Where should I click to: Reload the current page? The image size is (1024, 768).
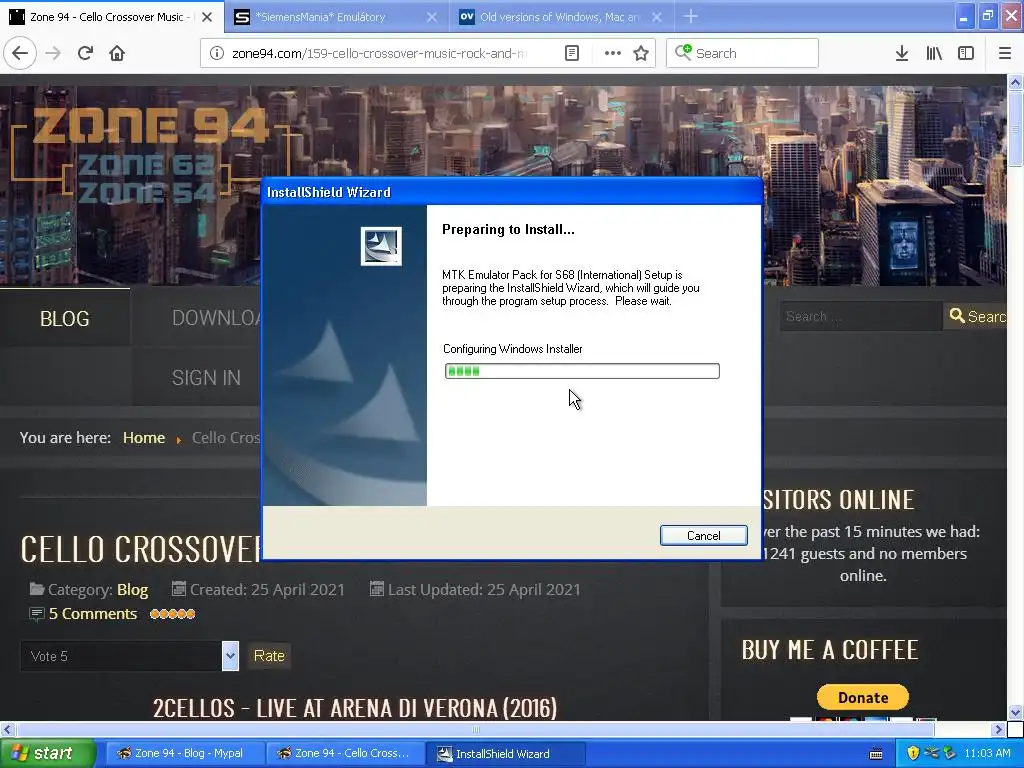click(85, 53)
